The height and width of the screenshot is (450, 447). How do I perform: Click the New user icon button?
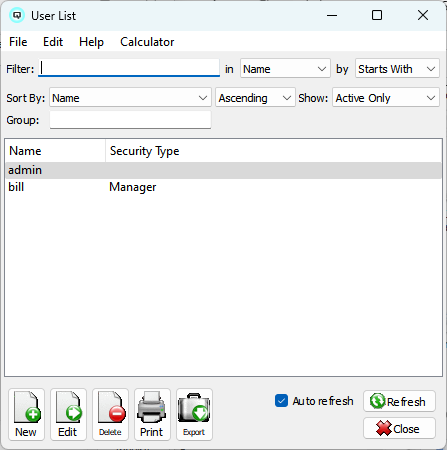[x=26, y=414]
